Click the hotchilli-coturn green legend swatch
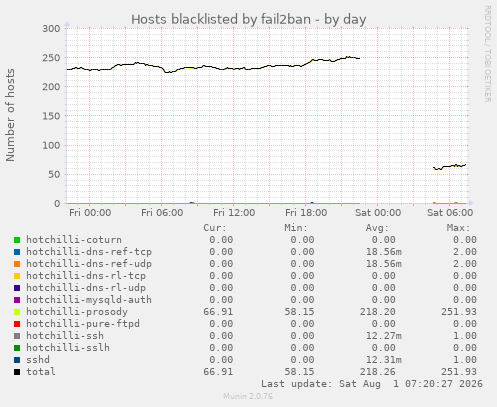 click(x=17, y=240)
